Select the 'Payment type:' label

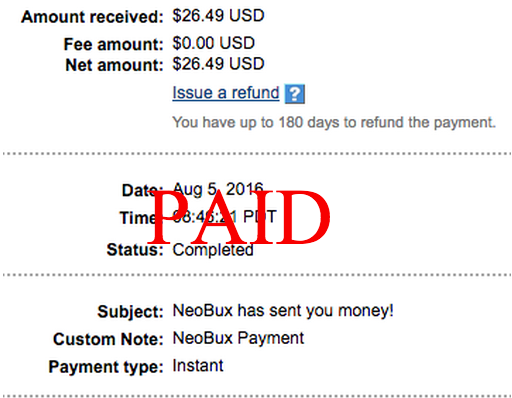[106, 367]
